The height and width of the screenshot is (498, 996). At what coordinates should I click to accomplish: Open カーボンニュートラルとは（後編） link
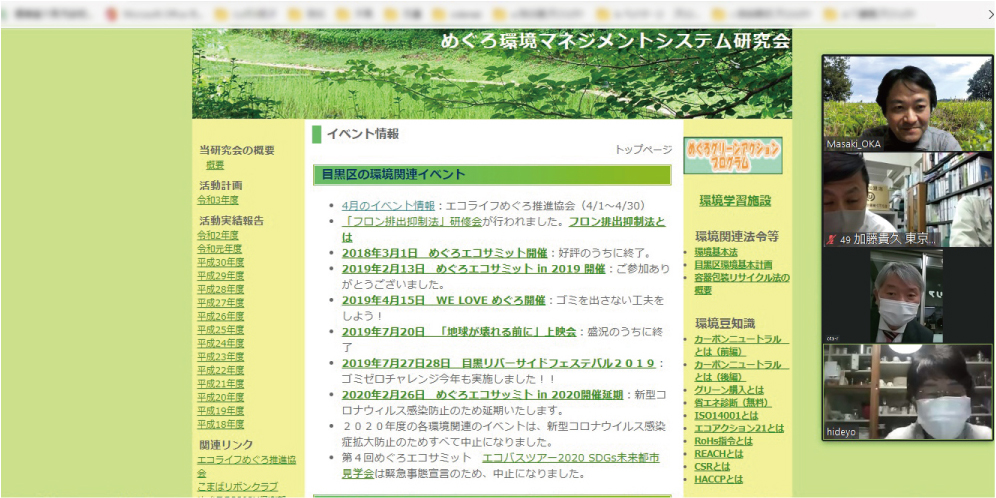[741, 371]
